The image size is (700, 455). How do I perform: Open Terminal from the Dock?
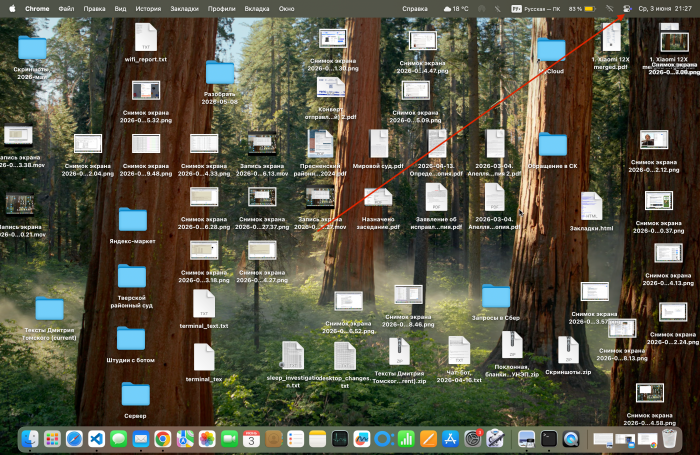coord(549,439)
